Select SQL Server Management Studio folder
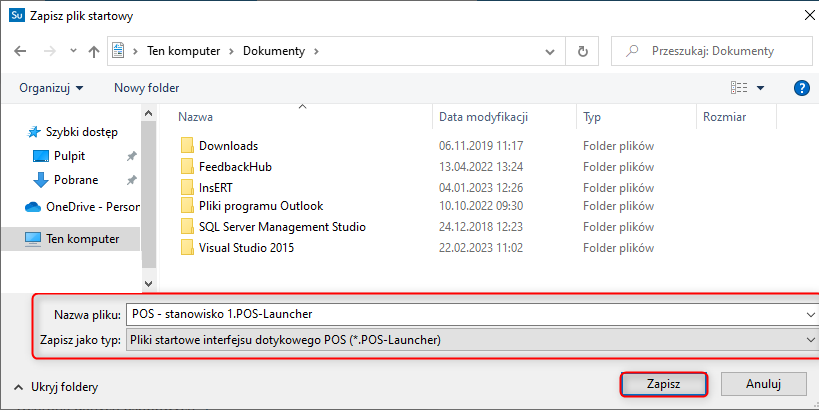 (x=282, y=227)
